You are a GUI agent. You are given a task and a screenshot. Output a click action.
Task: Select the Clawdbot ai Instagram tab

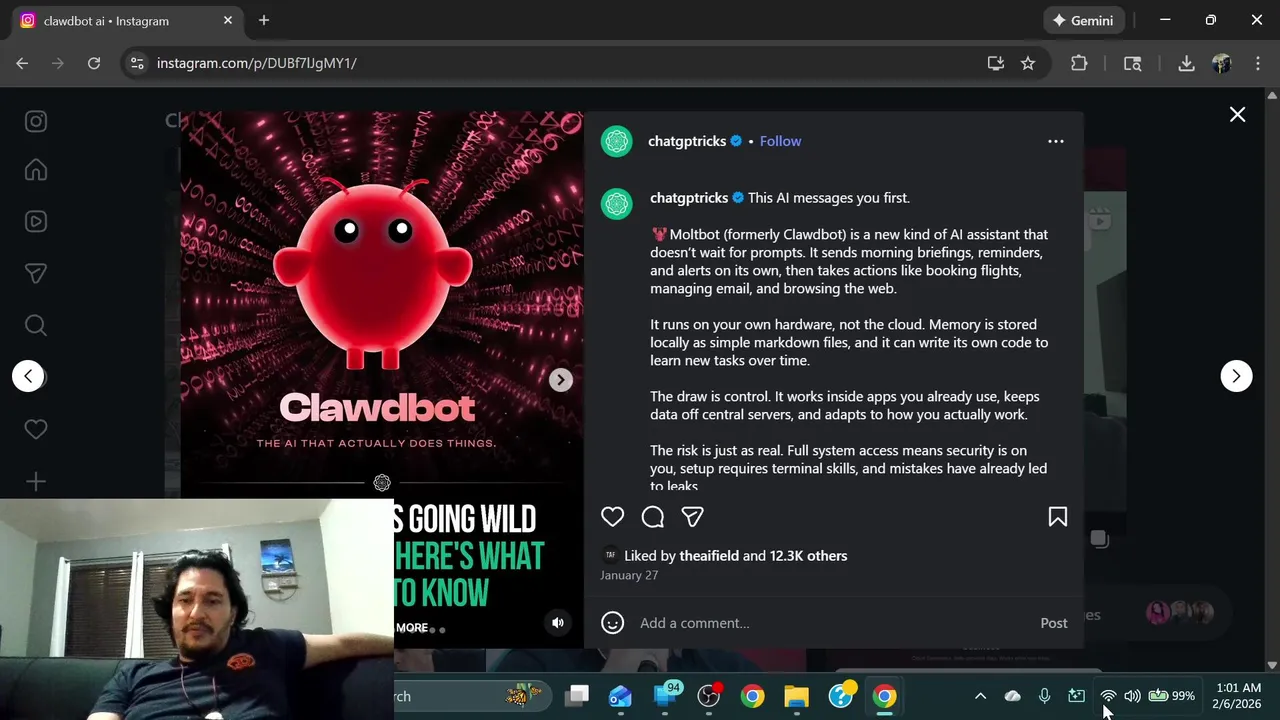(127, 21)
